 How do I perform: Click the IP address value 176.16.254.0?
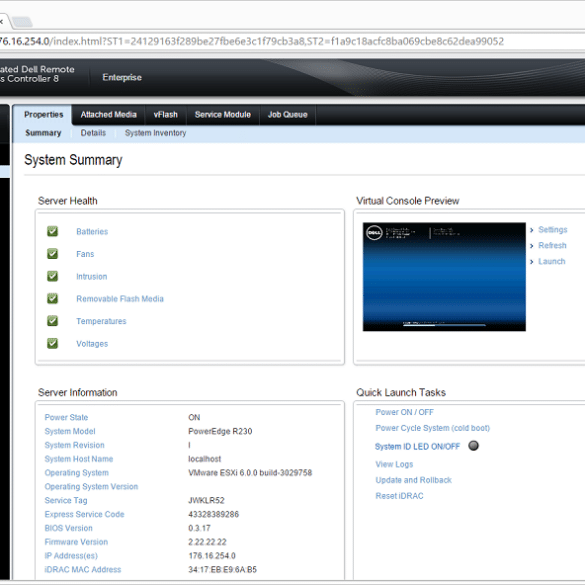pos(212,556)
